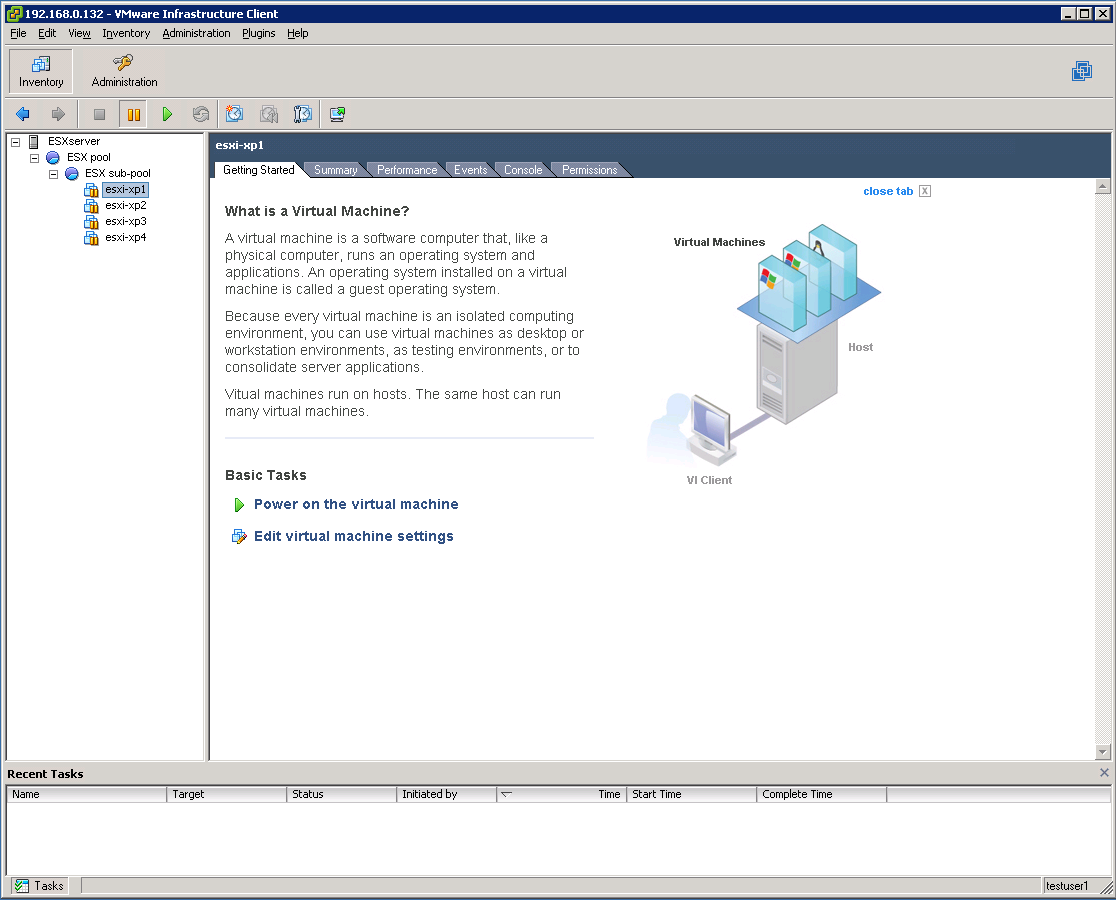This screenshot has width=1116, height=900.
Task: Click the VMware logo at top right
Action: click(1082, 71)
